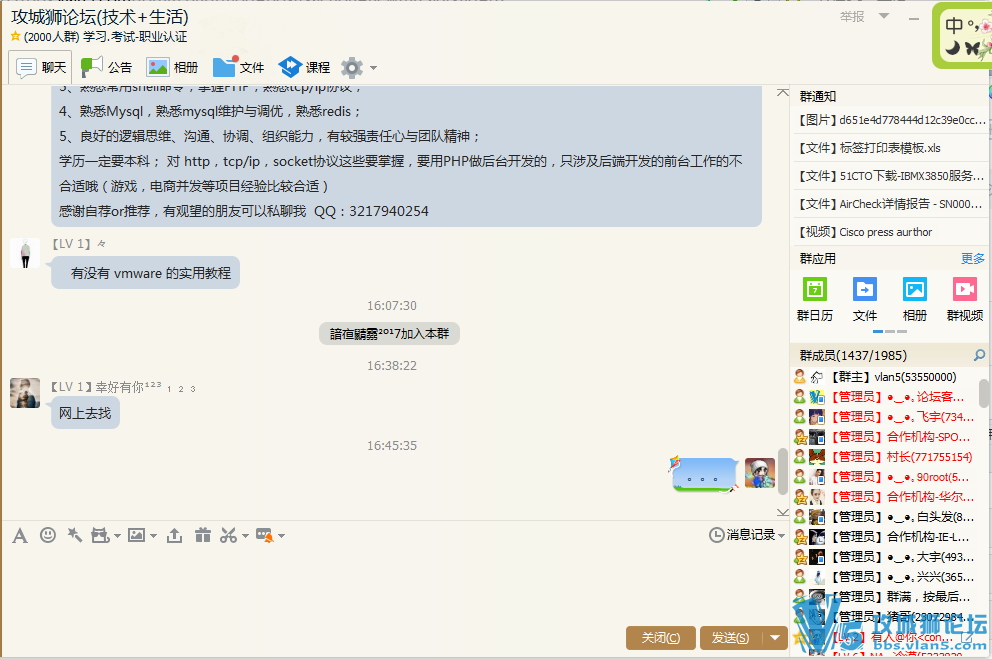992x659 pixels.
Task: Click the upload file icon in toolbar
Action: click(174, 536)
